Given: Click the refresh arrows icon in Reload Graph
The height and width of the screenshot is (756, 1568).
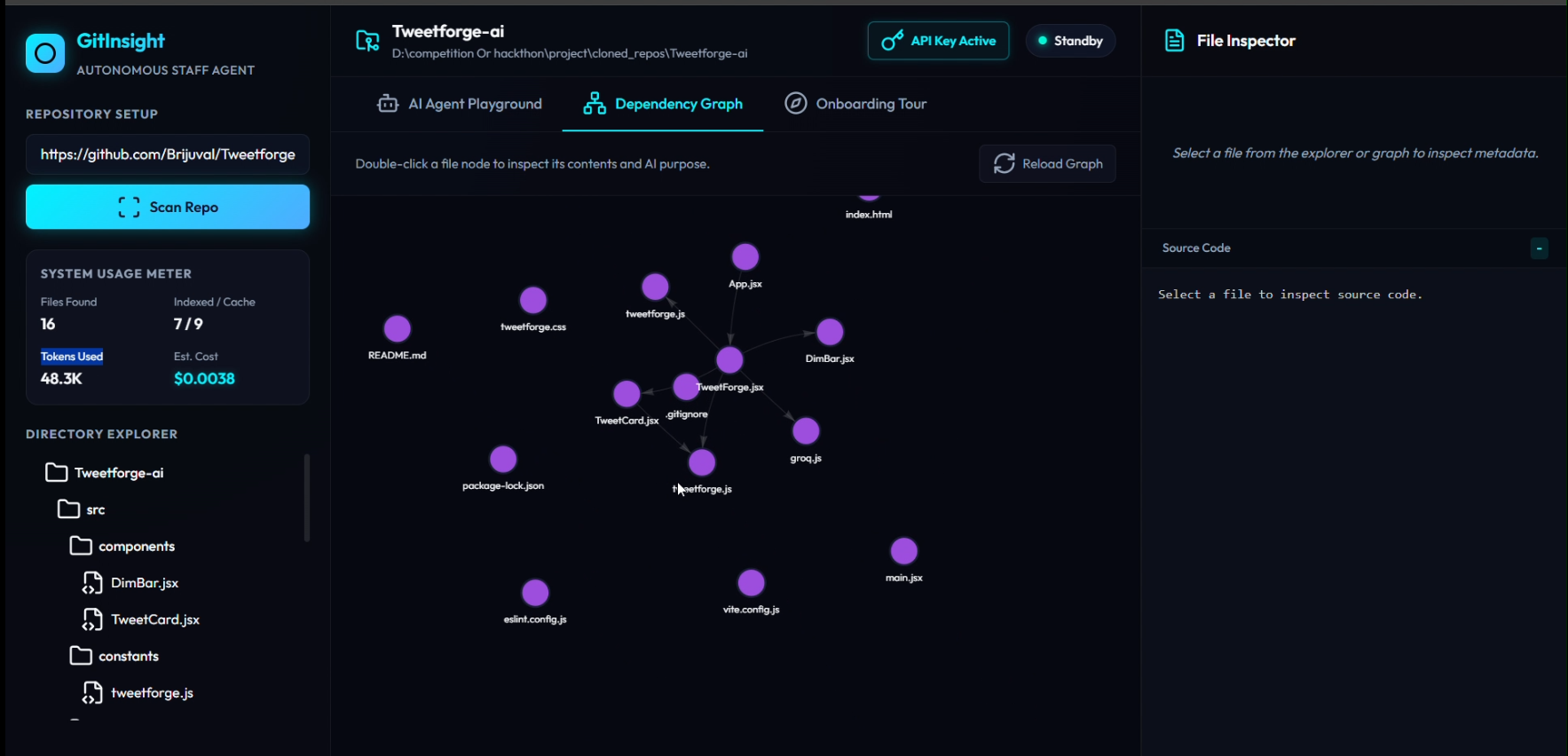Looking at the screenshot, I should [1004, 163].
